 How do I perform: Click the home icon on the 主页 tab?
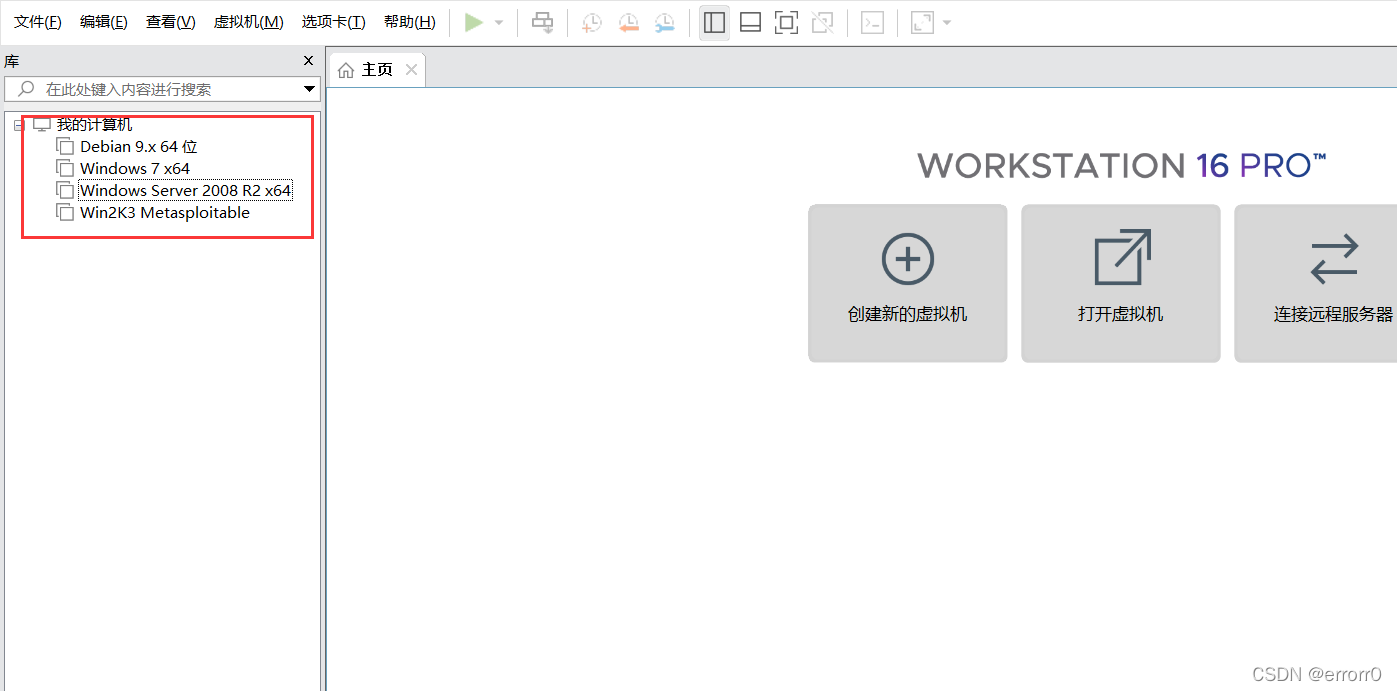coord(346,70)
